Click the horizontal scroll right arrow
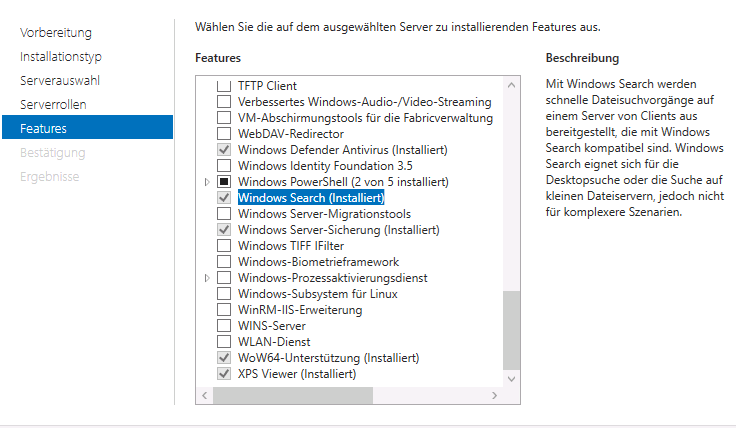 (x=494, y=396)
